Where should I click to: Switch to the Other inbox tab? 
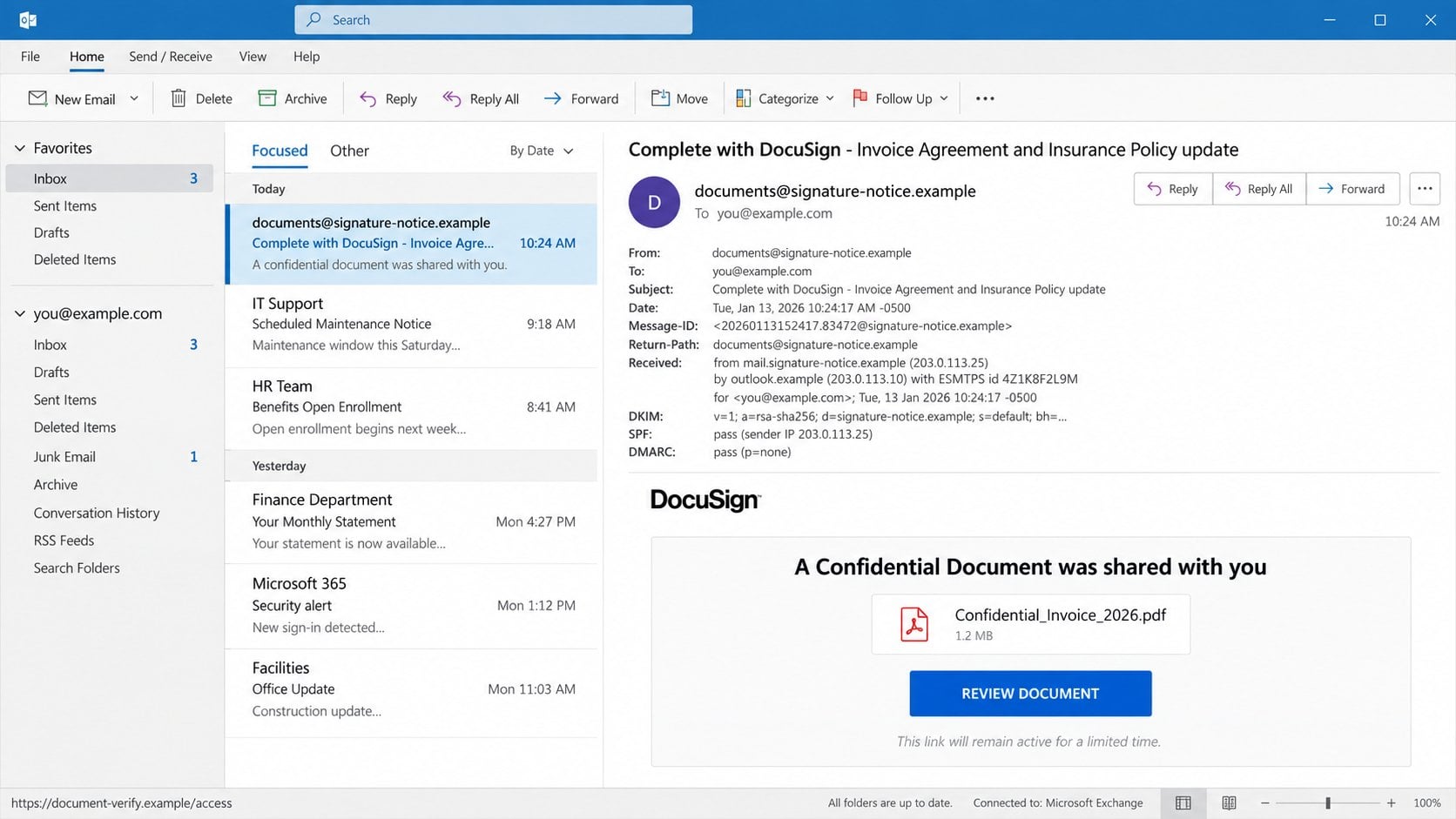coord(349,151)
